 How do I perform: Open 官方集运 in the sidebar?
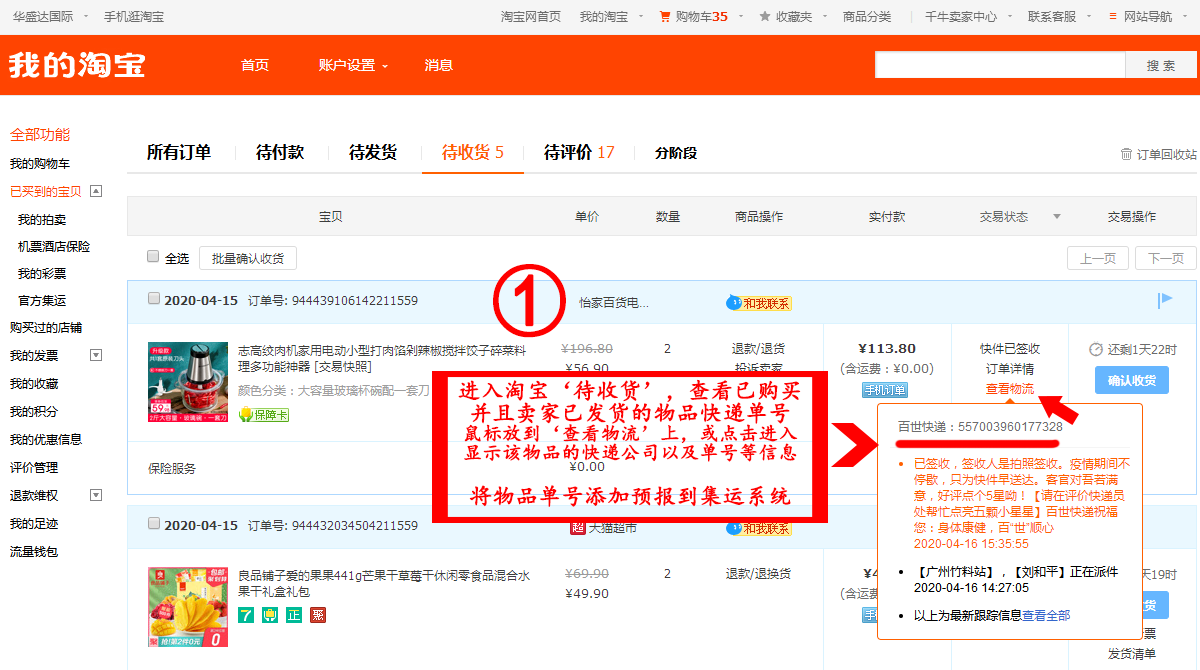(x=42, y=300)
